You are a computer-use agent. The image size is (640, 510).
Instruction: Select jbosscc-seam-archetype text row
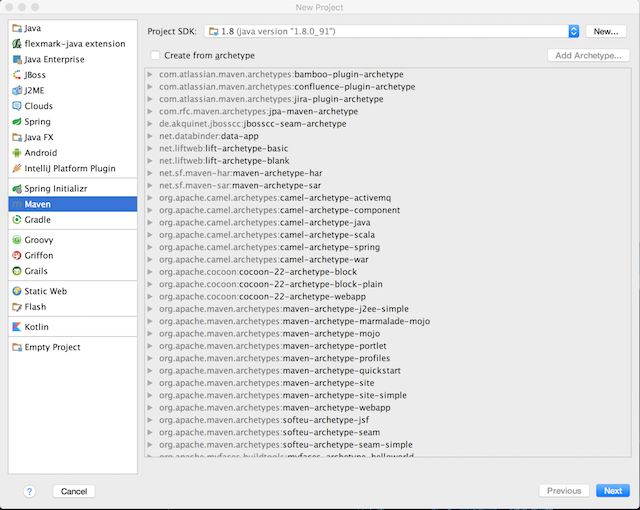pyautogui.click(x=388, y=124)
